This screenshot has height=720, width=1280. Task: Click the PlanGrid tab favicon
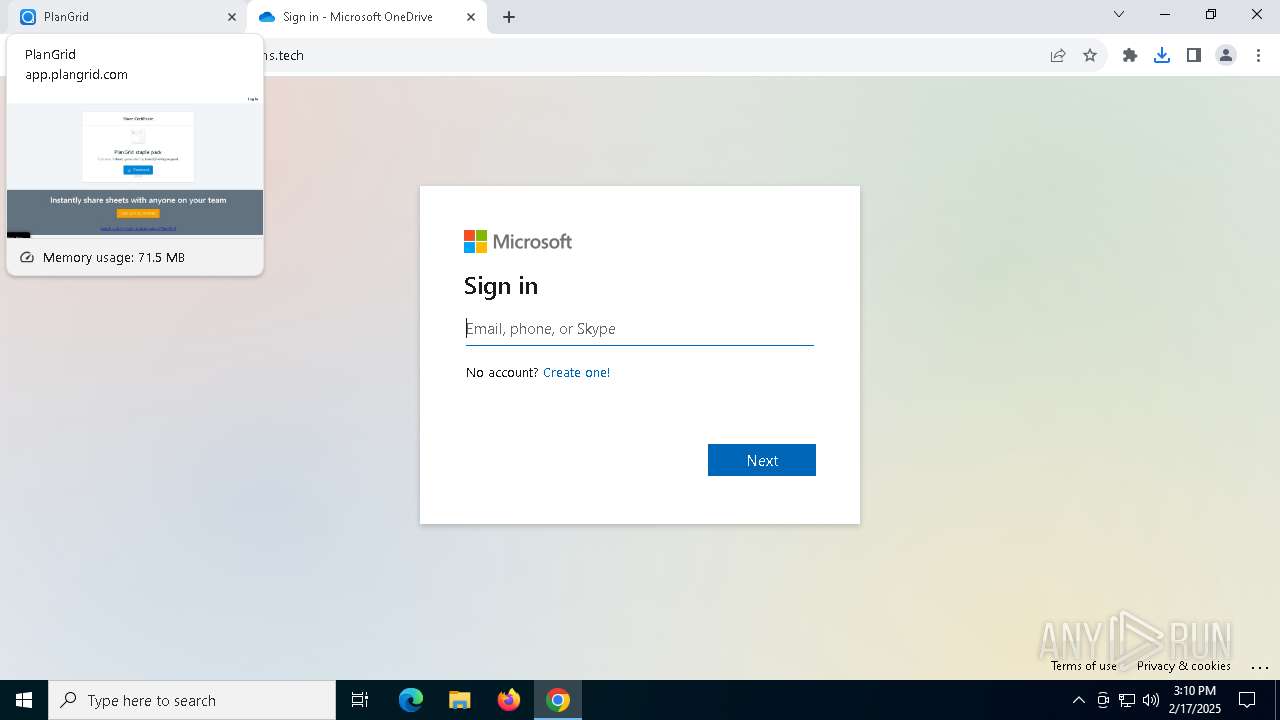point(28,17)
